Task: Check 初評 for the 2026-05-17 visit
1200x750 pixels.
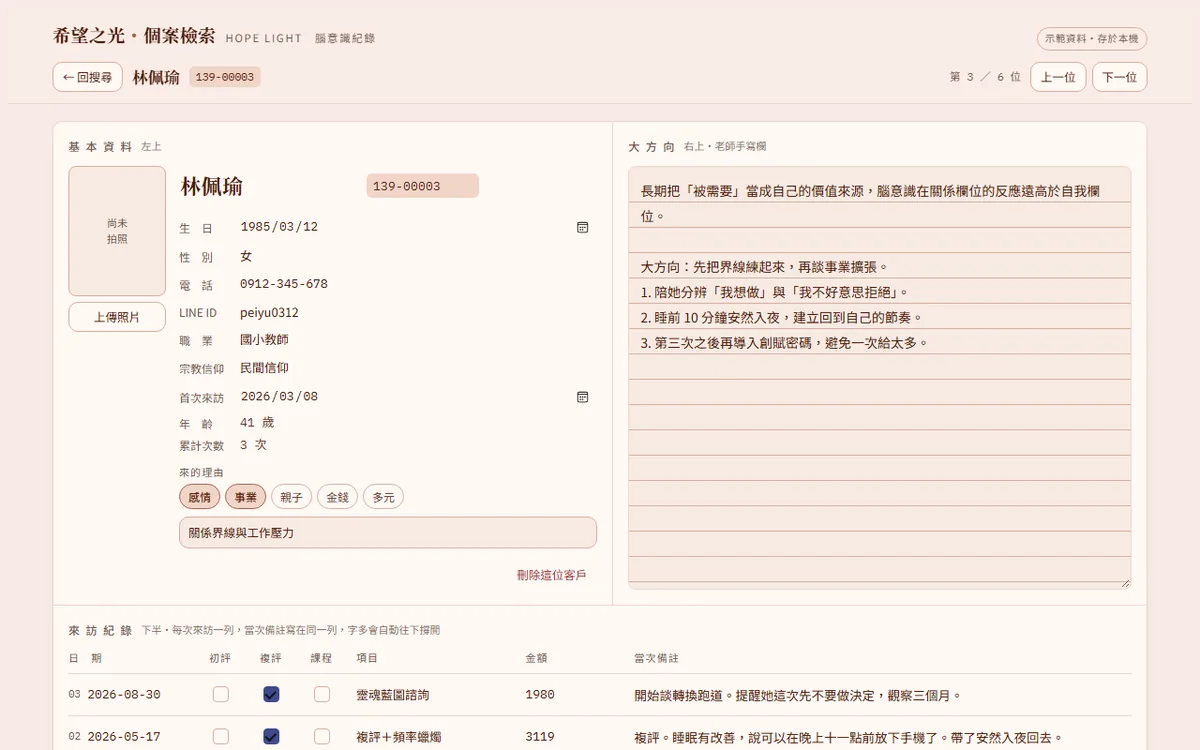Action: 221,736
